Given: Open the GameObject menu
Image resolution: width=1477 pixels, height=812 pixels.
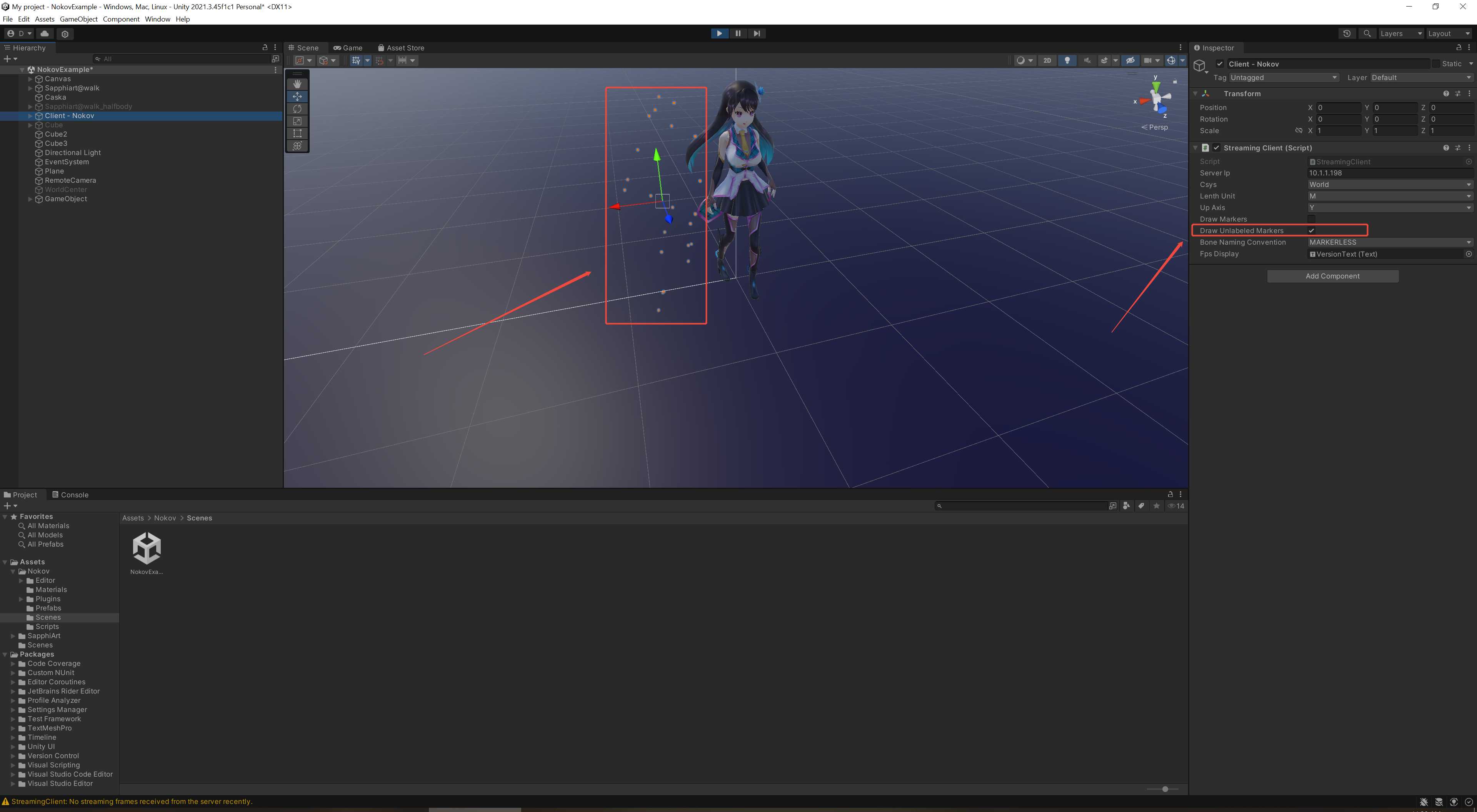Looking at the screenshot, I should [x=78, y=19].
